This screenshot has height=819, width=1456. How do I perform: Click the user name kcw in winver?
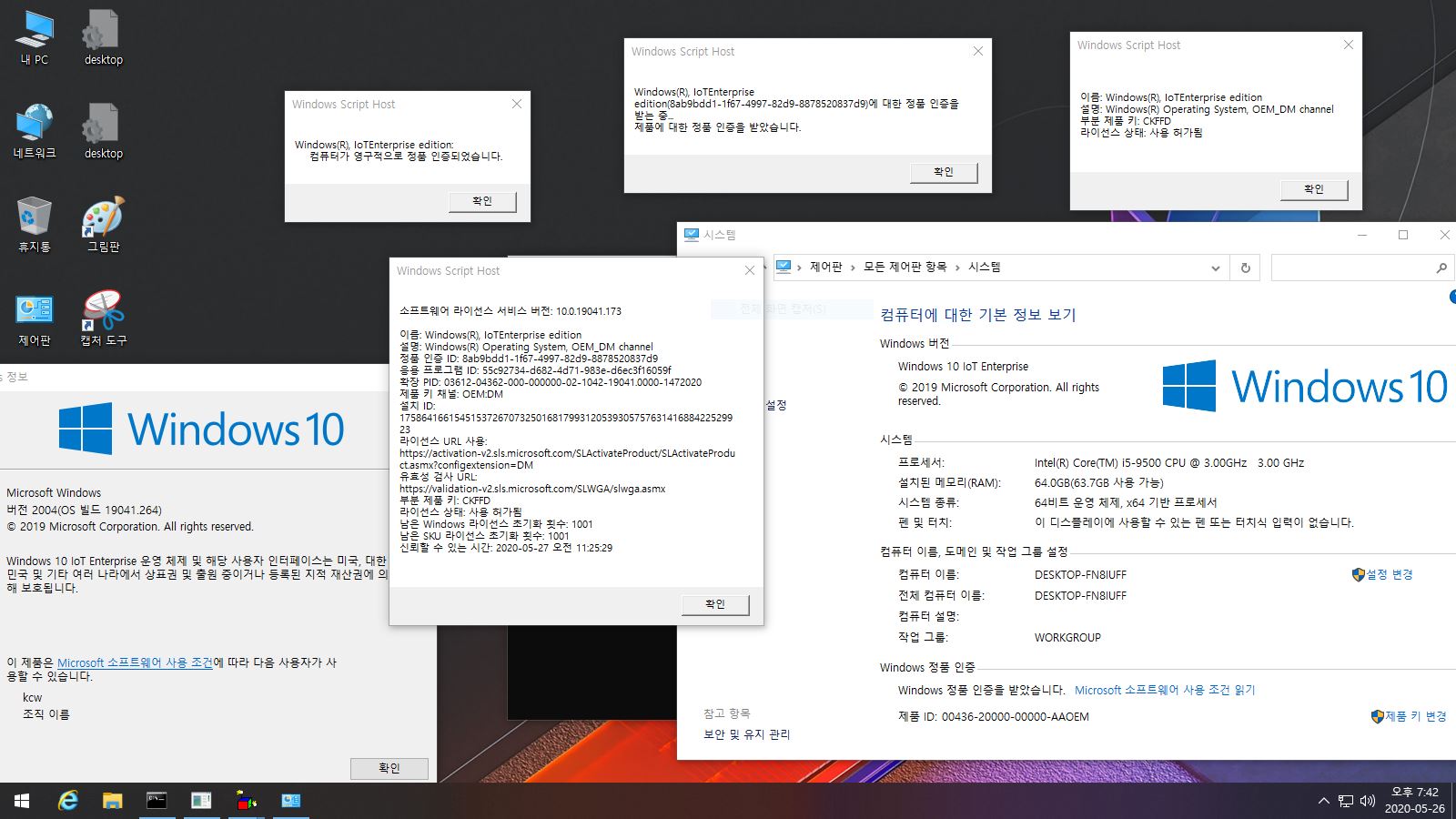pyautogui.click(x=32, y=698)
